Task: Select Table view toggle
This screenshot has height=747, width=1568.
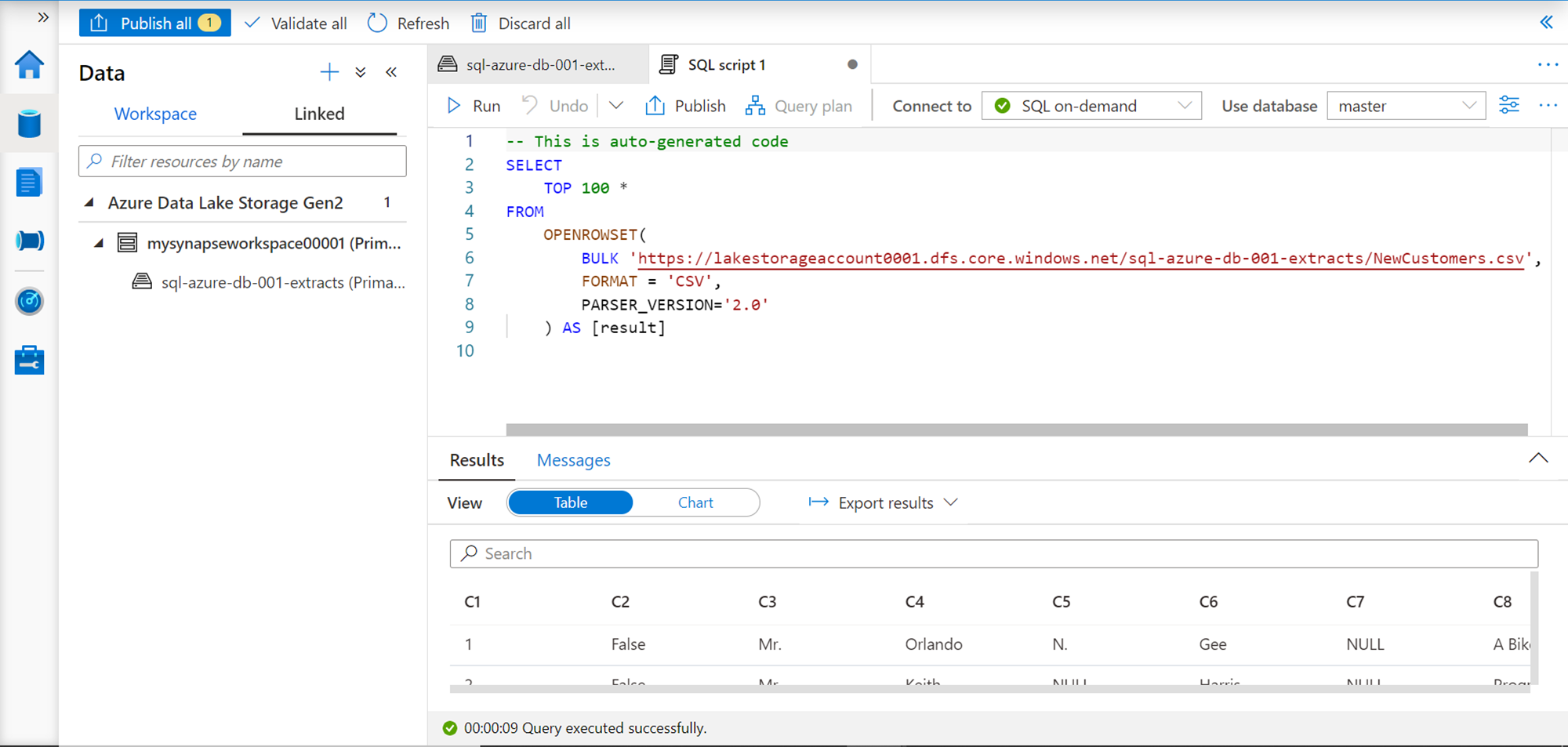Action: [x=570, y=502]
